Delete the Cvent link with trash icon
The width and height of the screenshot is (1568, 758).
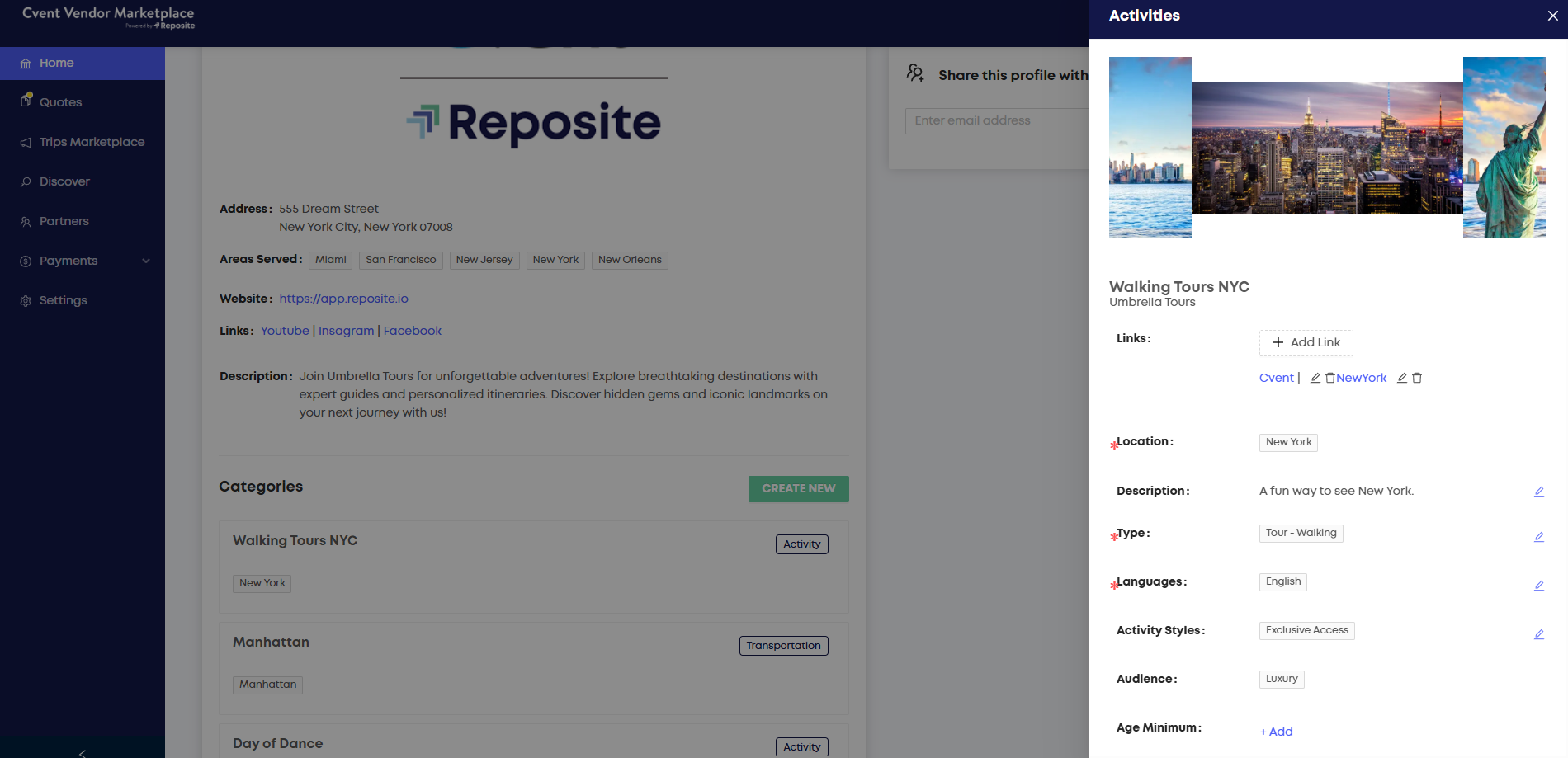pyautogui.click(x=1329, y=378)
